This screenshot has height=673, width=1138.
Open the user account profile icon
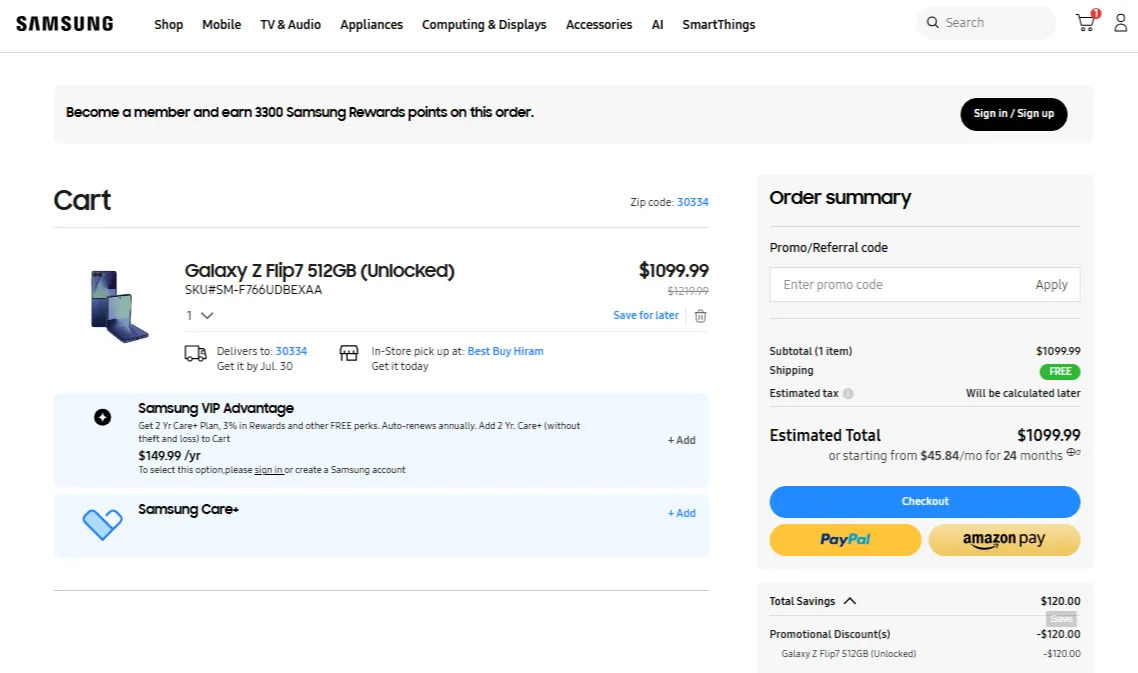coord(1121,23)
